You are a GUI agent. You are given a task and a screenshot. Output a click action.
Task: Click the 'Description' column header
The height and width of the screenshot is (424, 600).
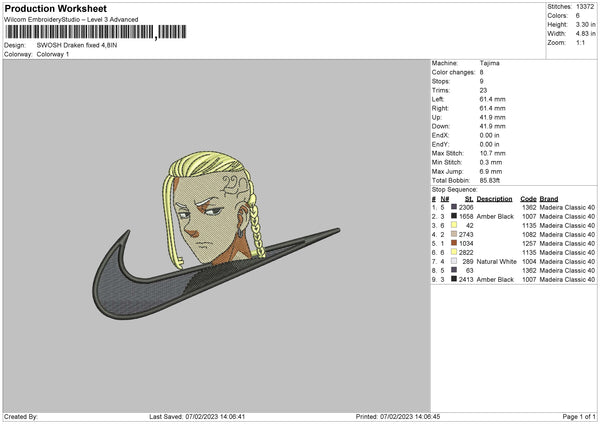coord(494,199)
